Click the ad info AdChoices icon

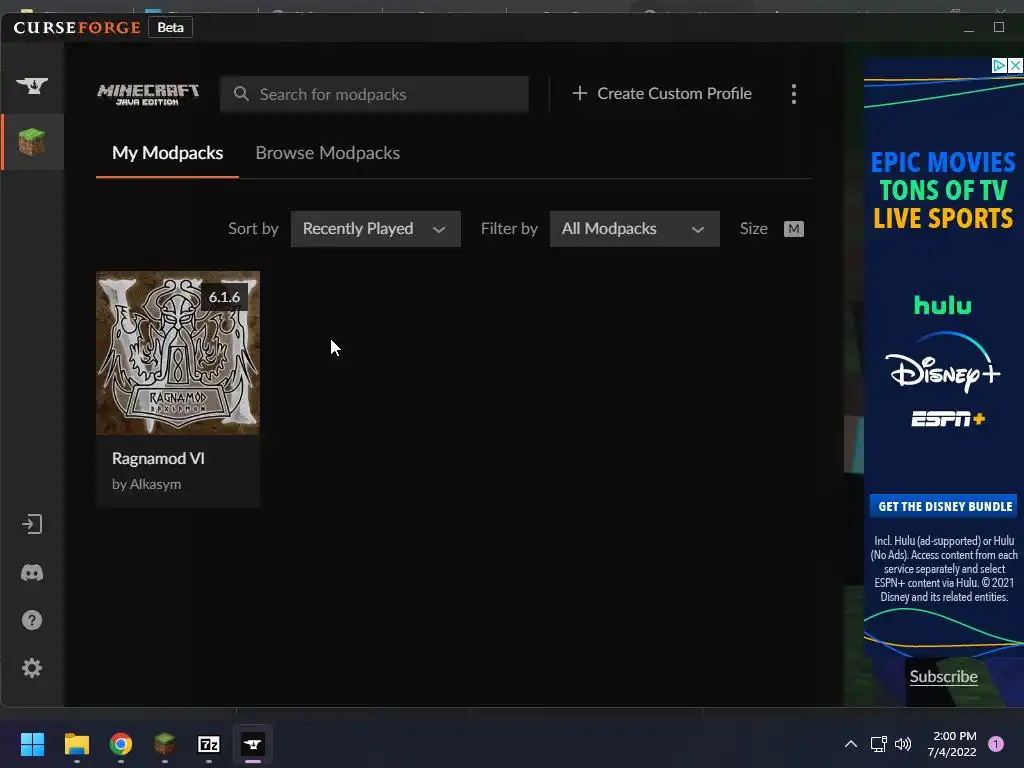point(999,65)
